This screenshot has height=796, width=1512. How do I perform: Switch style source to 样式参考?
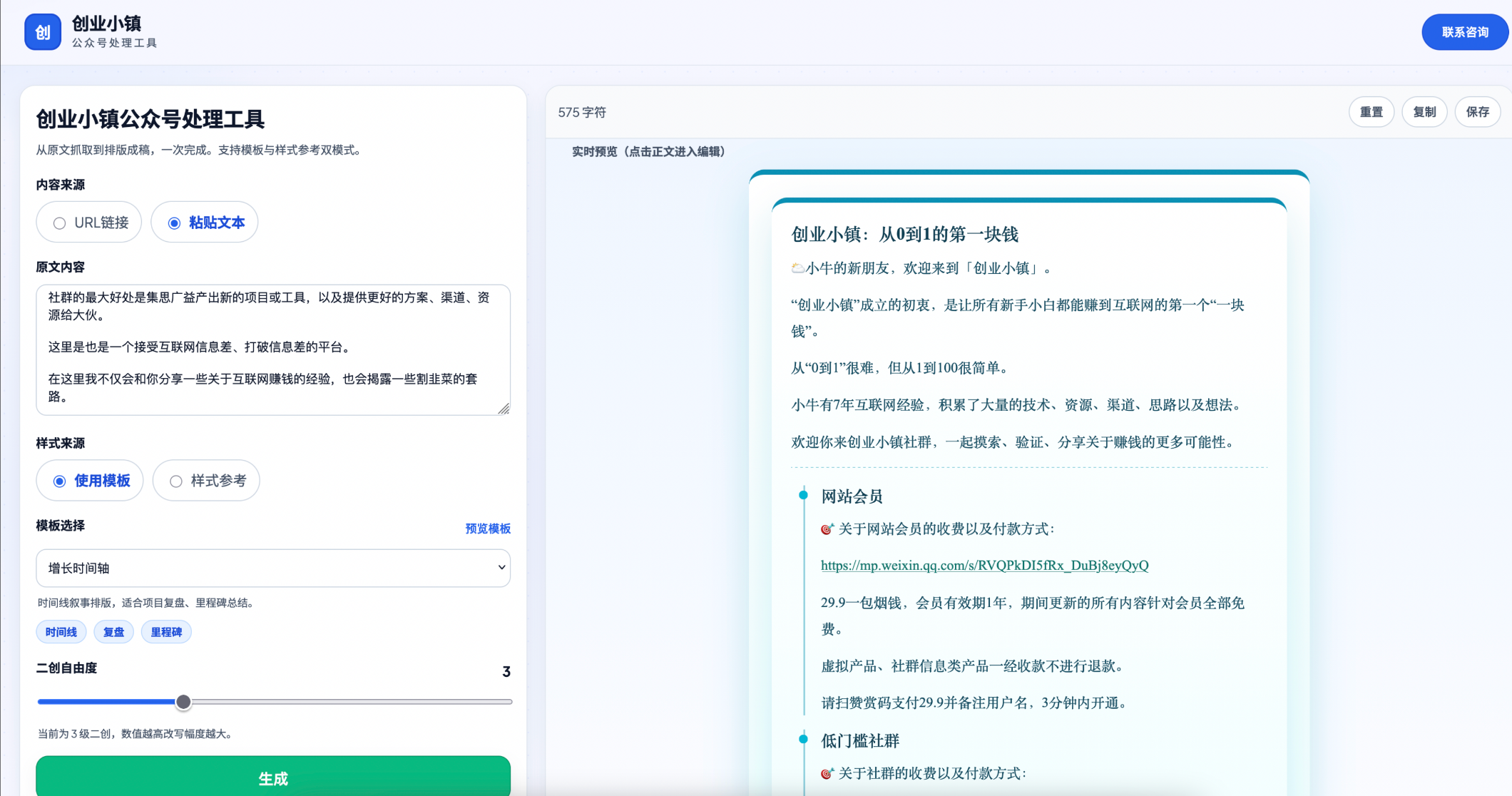point(206,481)
